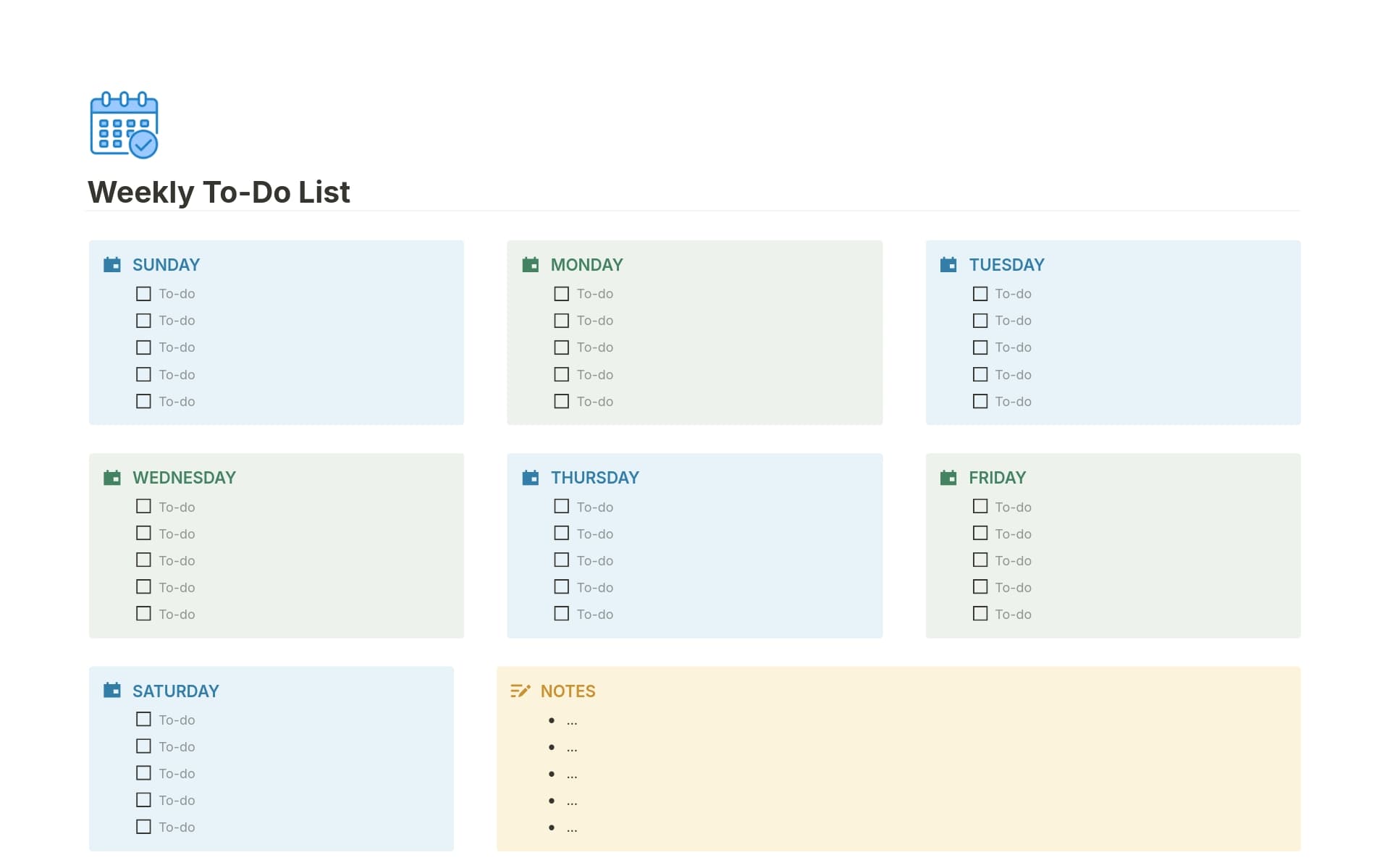Click the calendar icon next to THURSDAY
The image size is (1390, 868).
click(x=531, y=478)
